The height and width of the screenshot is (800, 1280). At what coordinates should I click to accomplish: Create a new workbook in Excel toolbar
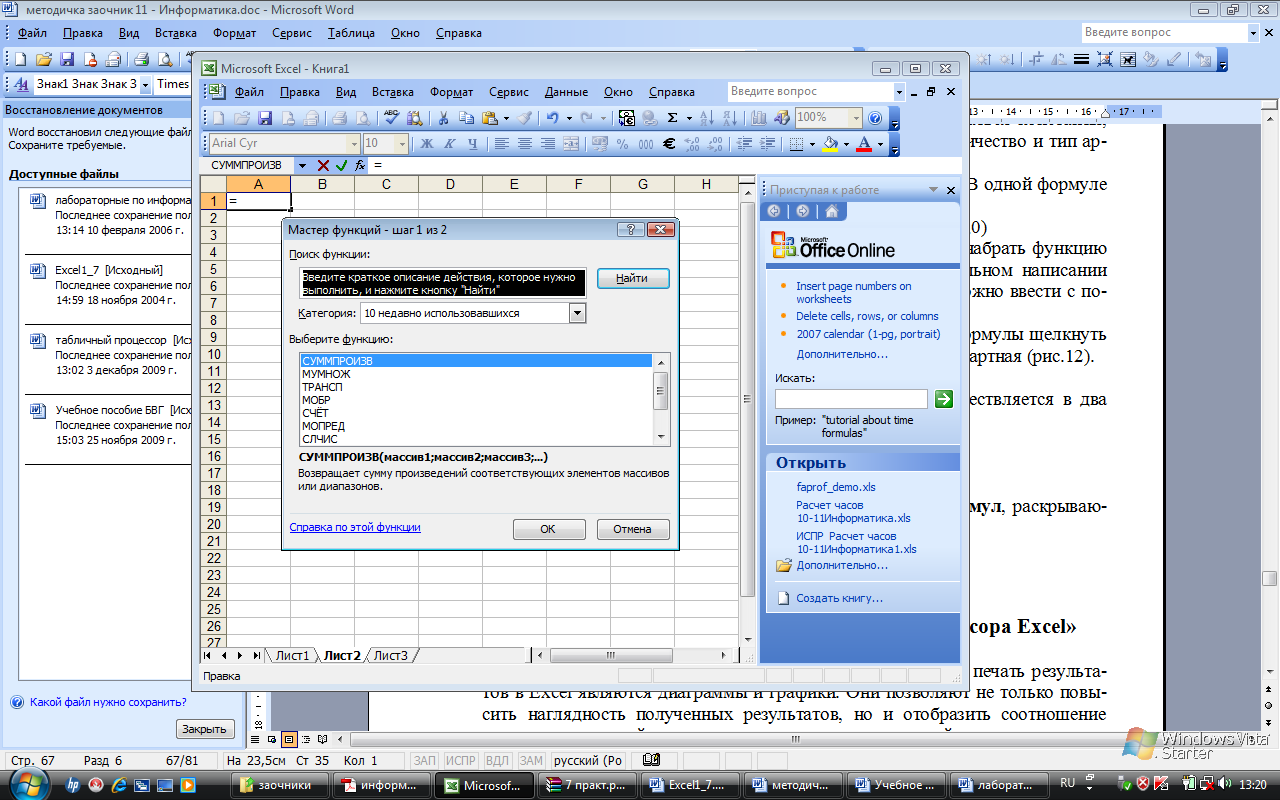219,117
